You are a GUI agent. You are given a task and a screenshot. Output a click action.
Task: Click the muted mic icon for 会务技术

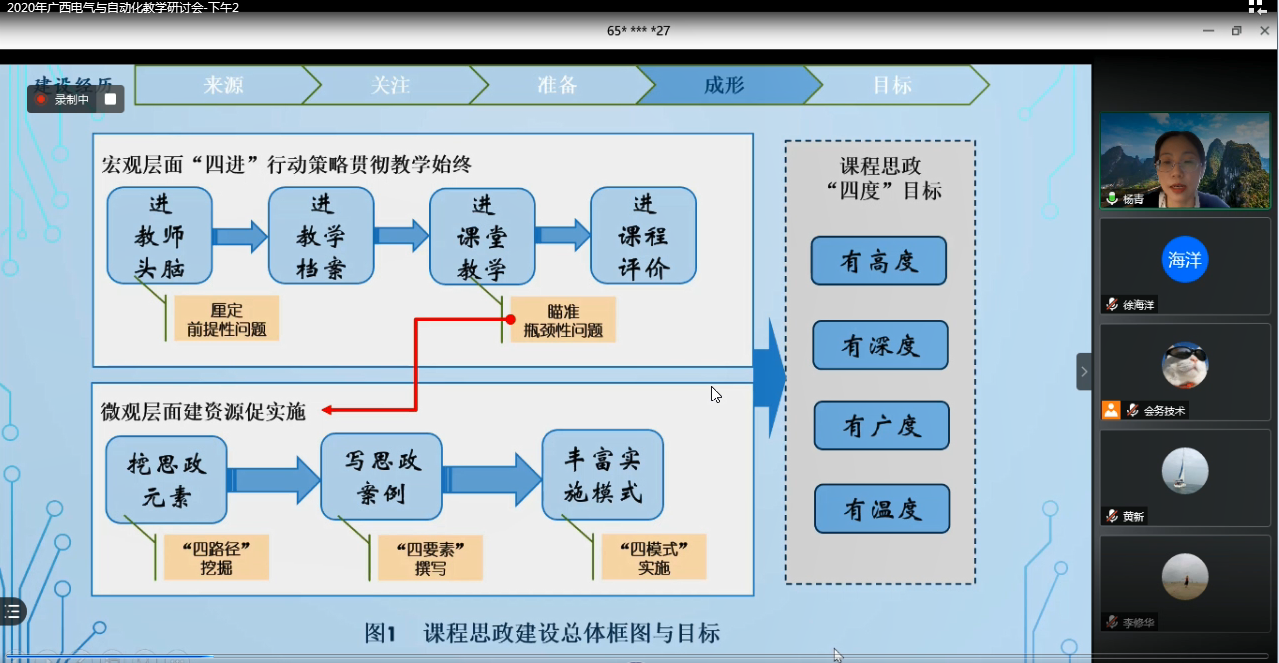coord(1133,410)
